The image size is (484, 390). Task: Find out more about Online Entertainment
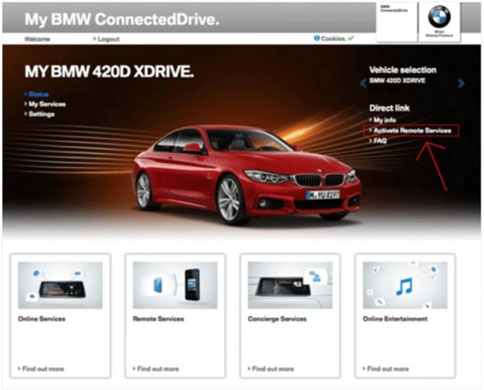386,369
